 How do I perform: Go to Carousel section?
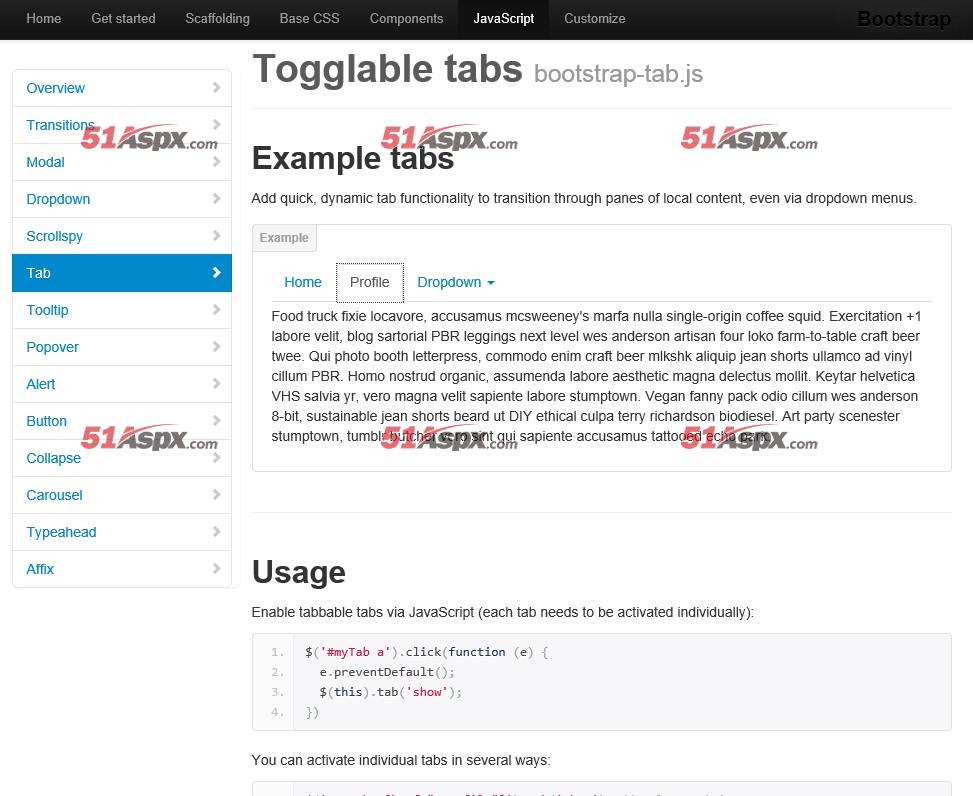(122, 494)
